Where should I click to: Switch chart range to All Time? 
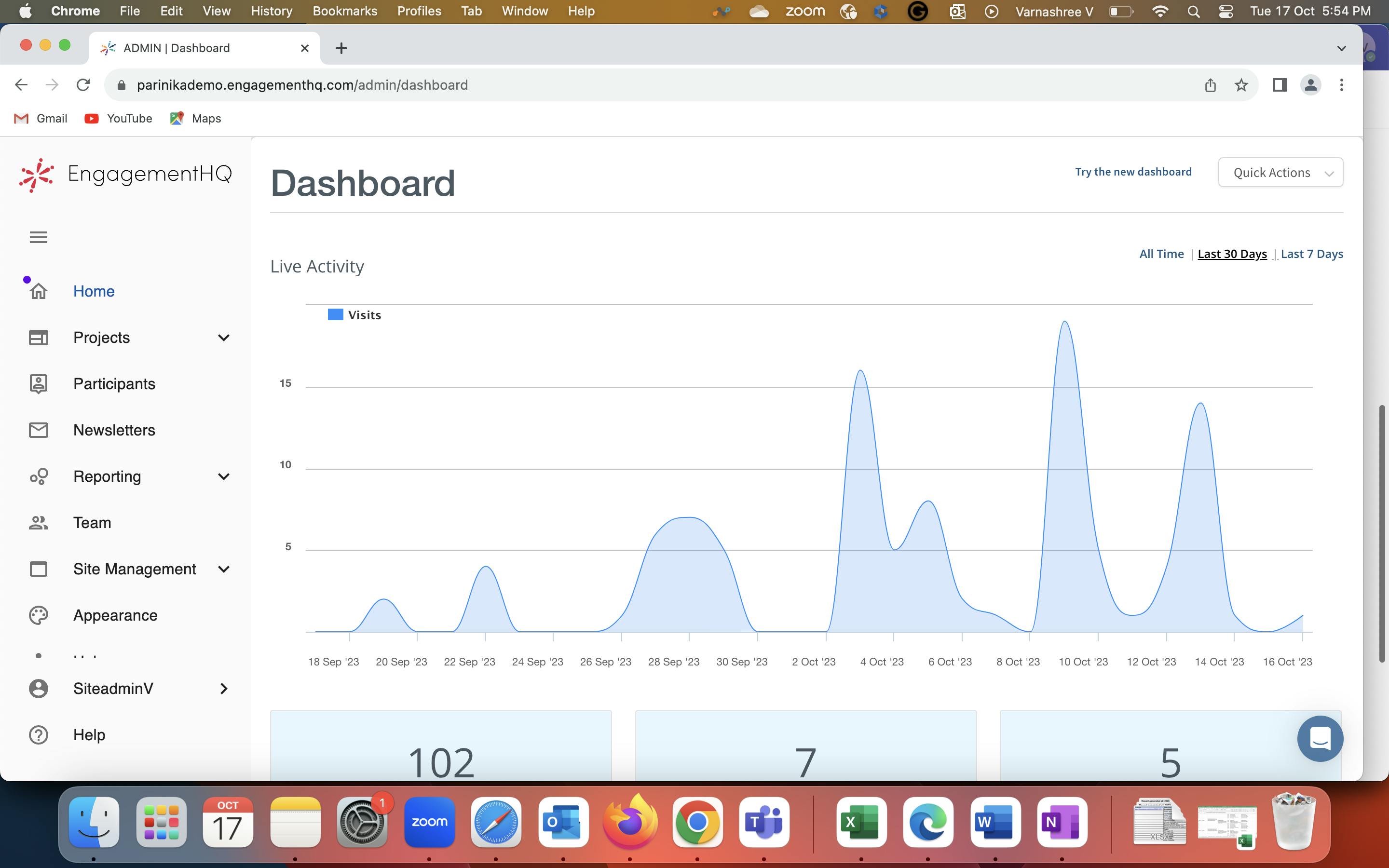pyautogui.click(x=1161, y=254)
